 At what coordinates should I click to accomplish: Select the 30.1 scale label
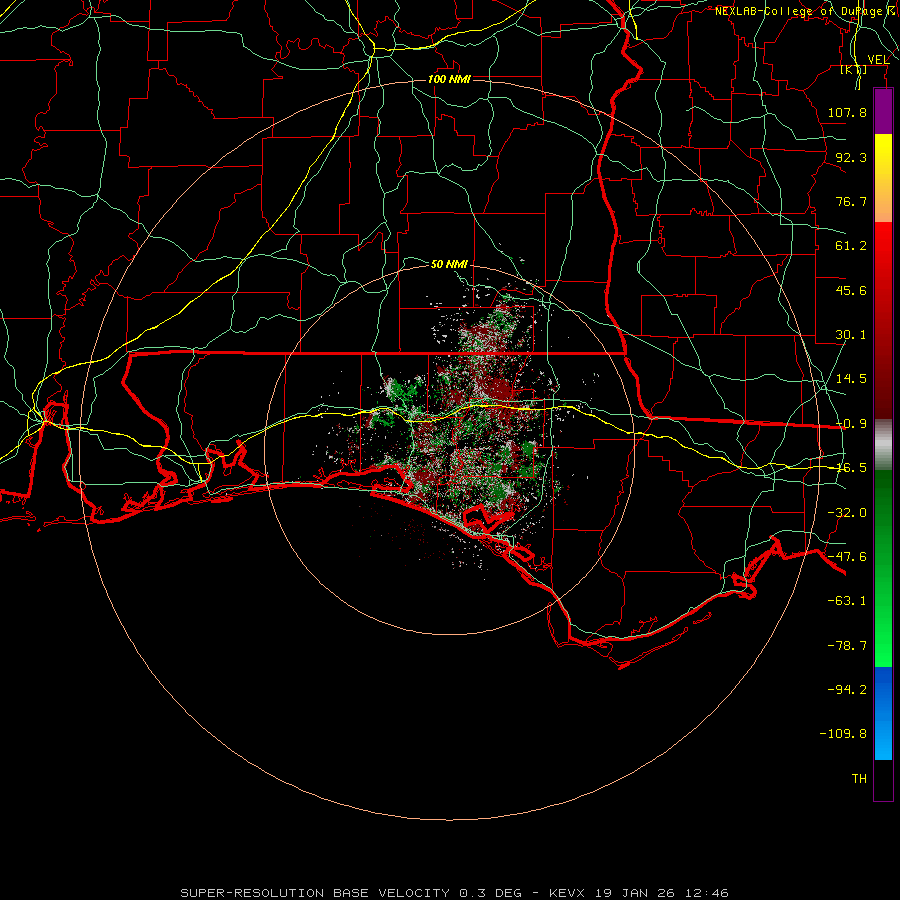tap(851, 335)
